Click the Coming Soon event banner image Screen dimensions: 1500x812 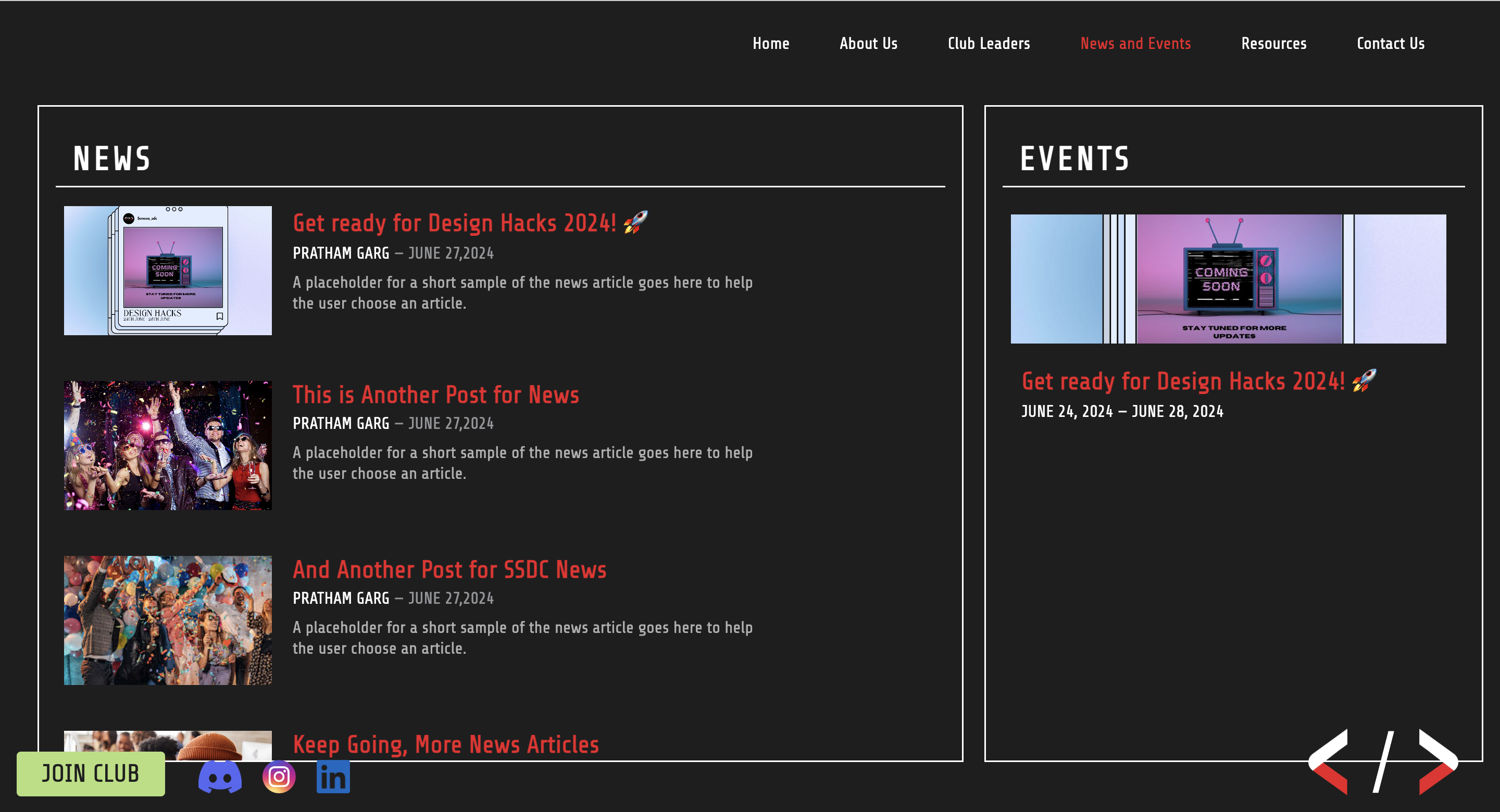(x=1228, y=279)
